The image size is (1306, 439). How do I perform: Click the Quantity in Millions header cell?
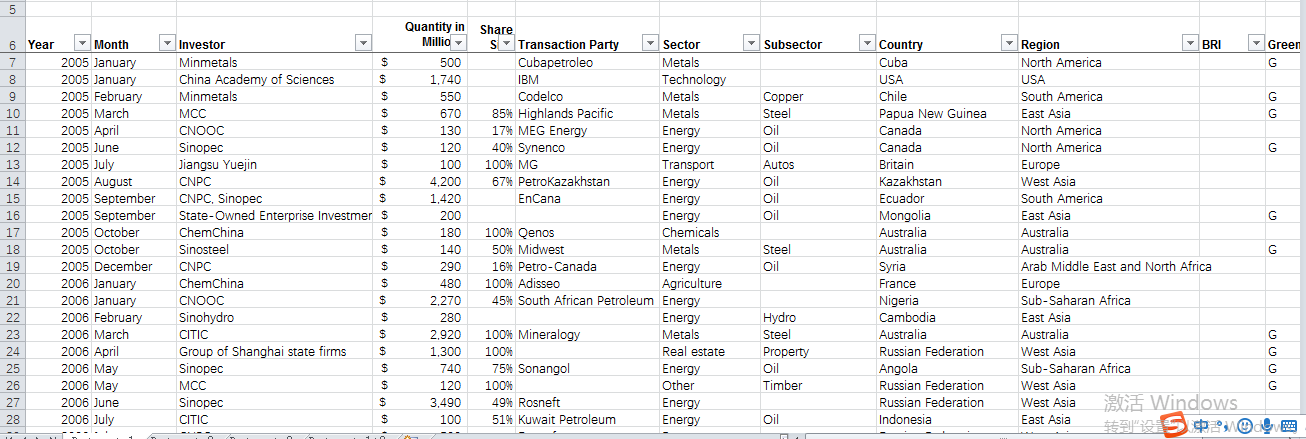coord(424,35)
